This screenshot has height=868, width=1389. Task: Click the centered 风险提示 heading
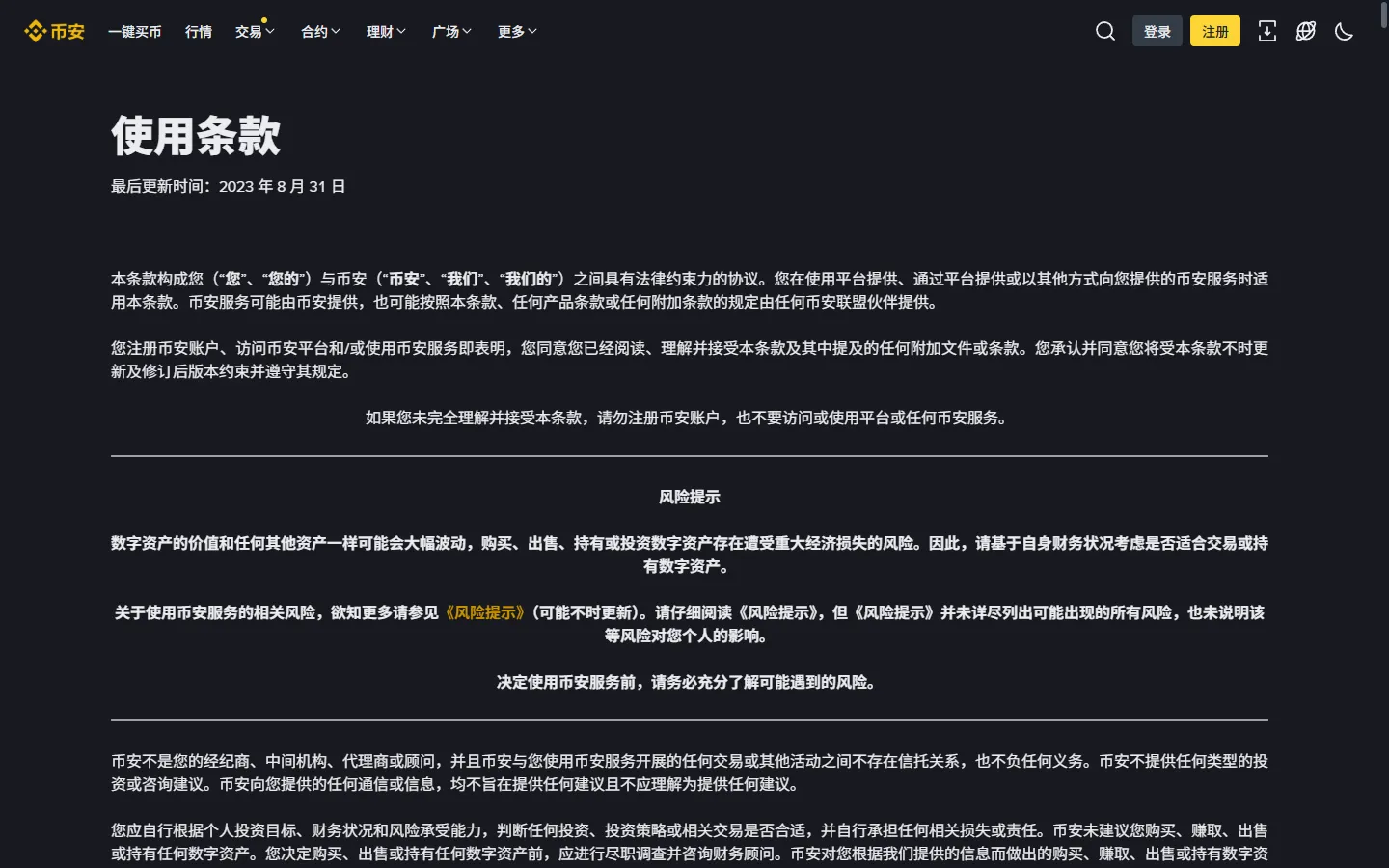tap(690, 497)
